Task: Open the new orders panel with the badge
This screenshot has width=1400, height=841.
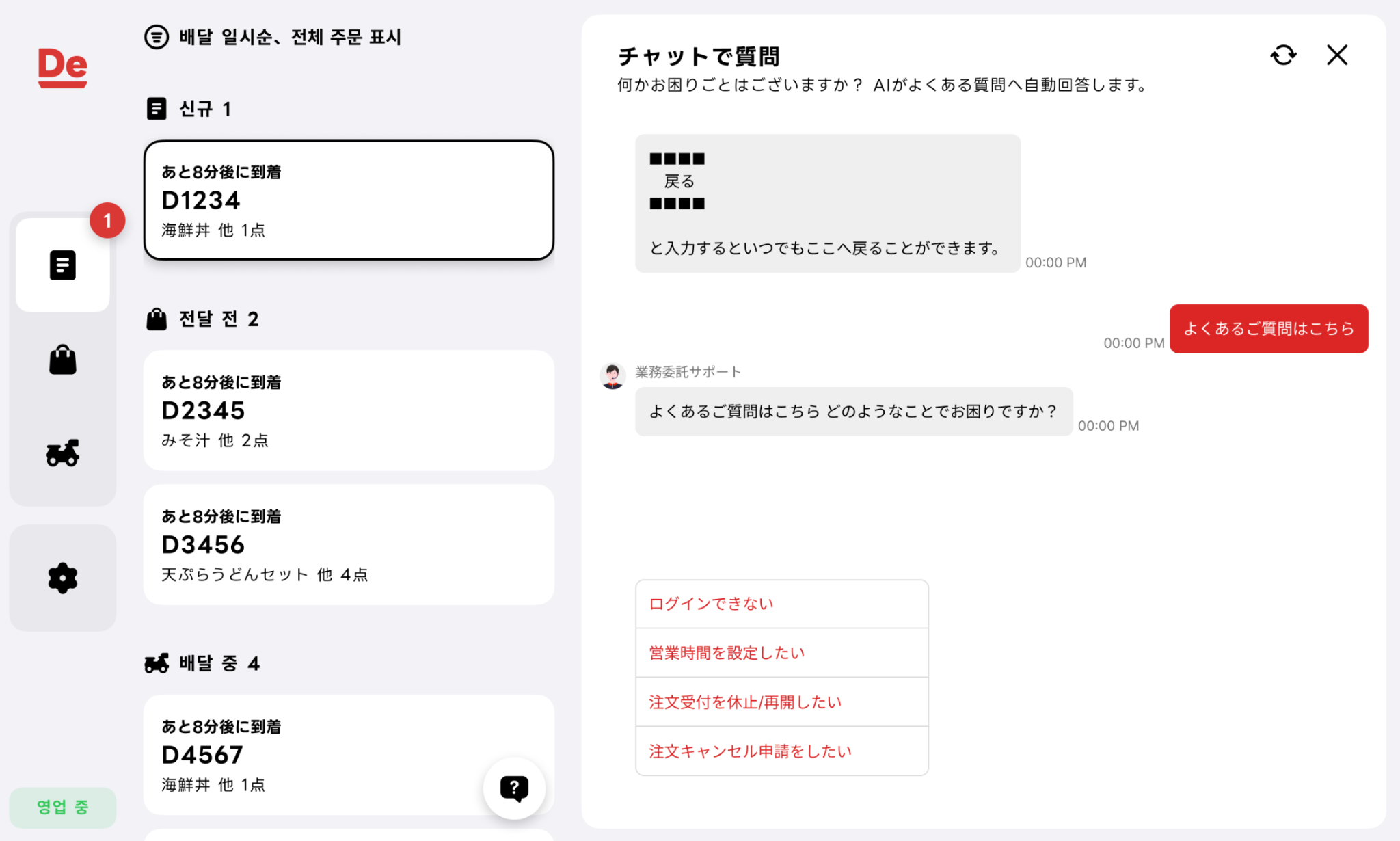Action: point(62,265)
